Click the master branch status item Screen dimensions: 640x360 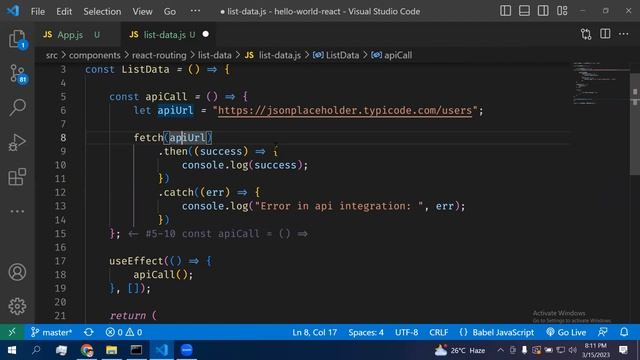[x=52, y=332]
